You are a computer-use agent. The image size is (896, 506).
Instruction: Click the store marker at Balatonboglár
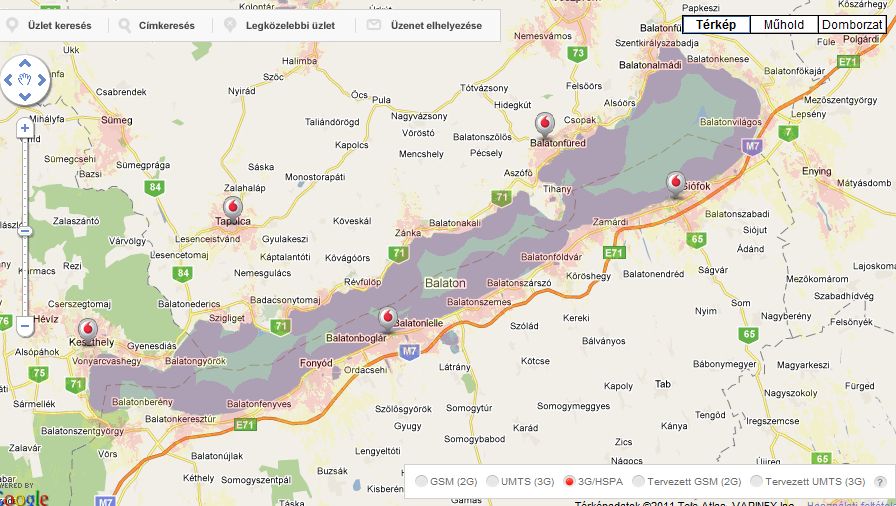tap(388, 318)
